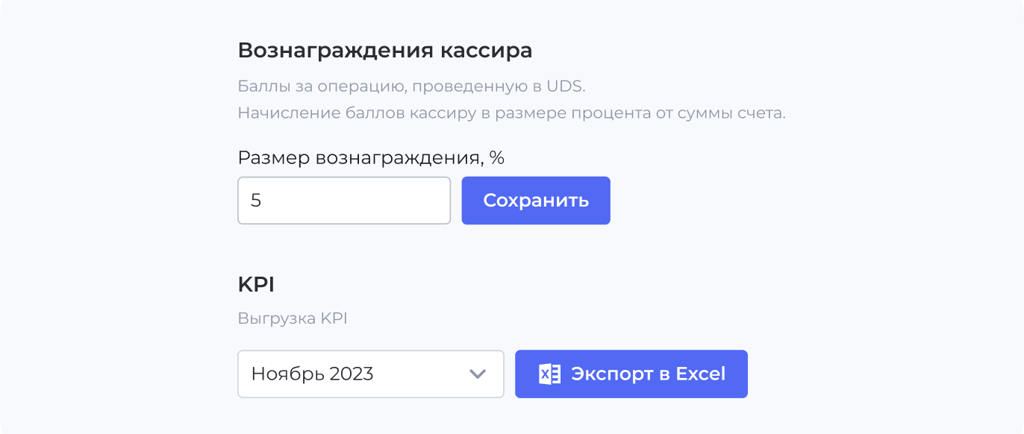
Task: Click the Размер вознаграждения, % label
Action: [x=371, y=158]
